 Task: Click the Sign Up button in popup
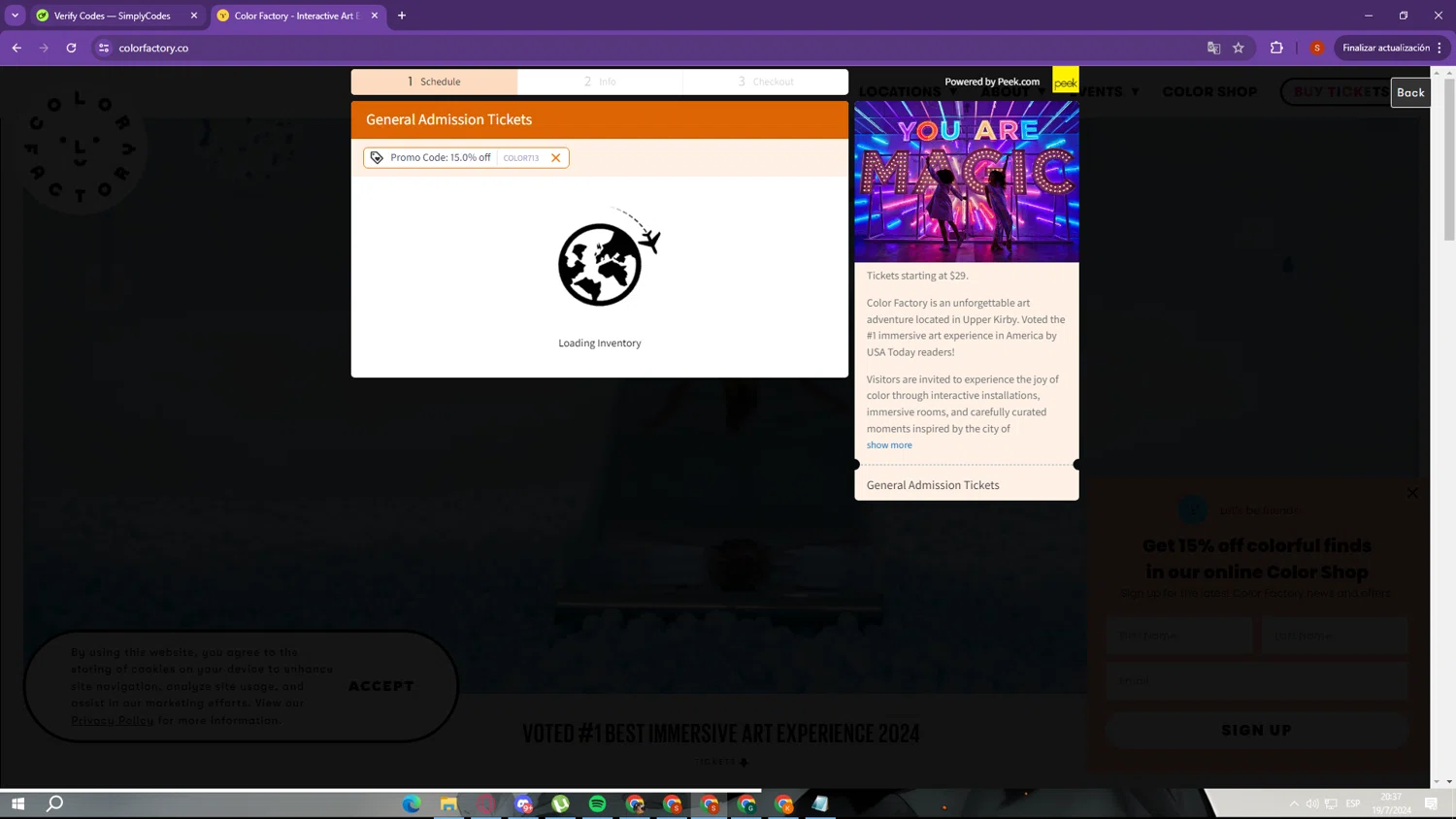point(1256,730)
